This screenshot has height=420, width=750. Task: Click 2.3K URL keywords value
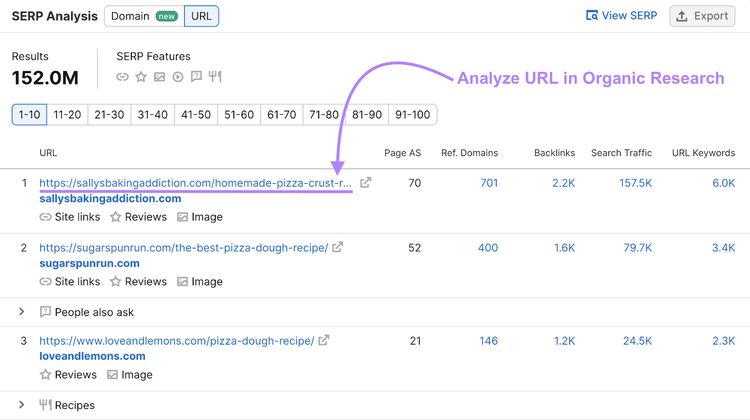tap(724, 341)
